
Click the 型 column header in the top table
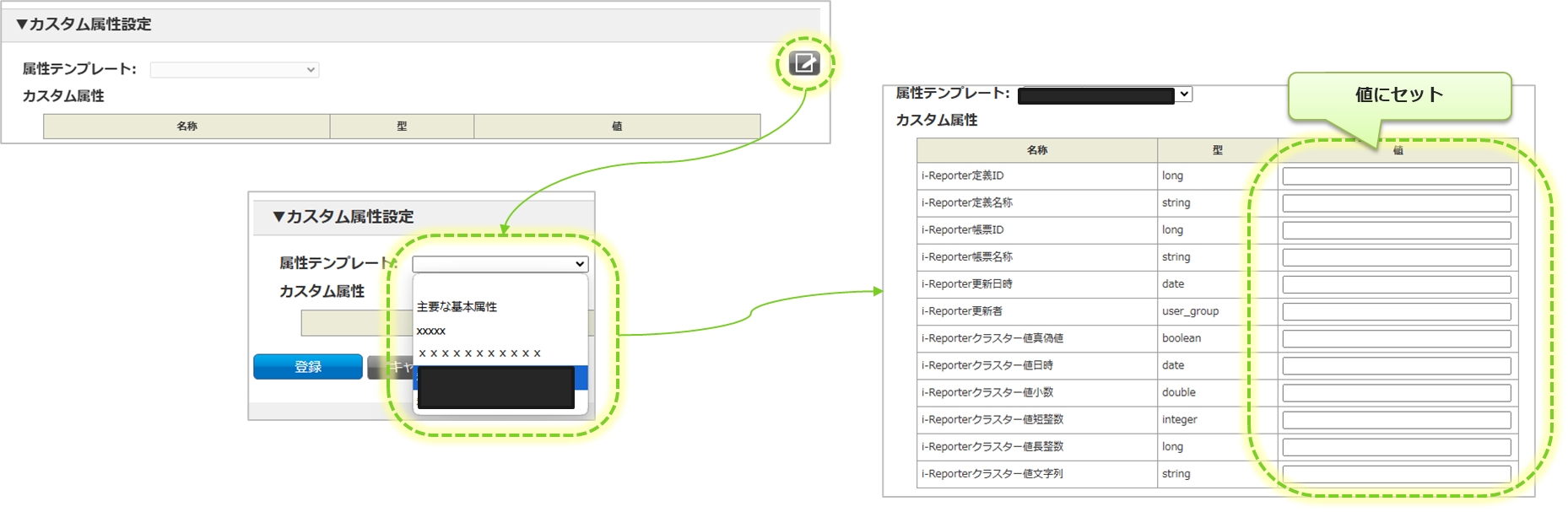pos(402,127)
